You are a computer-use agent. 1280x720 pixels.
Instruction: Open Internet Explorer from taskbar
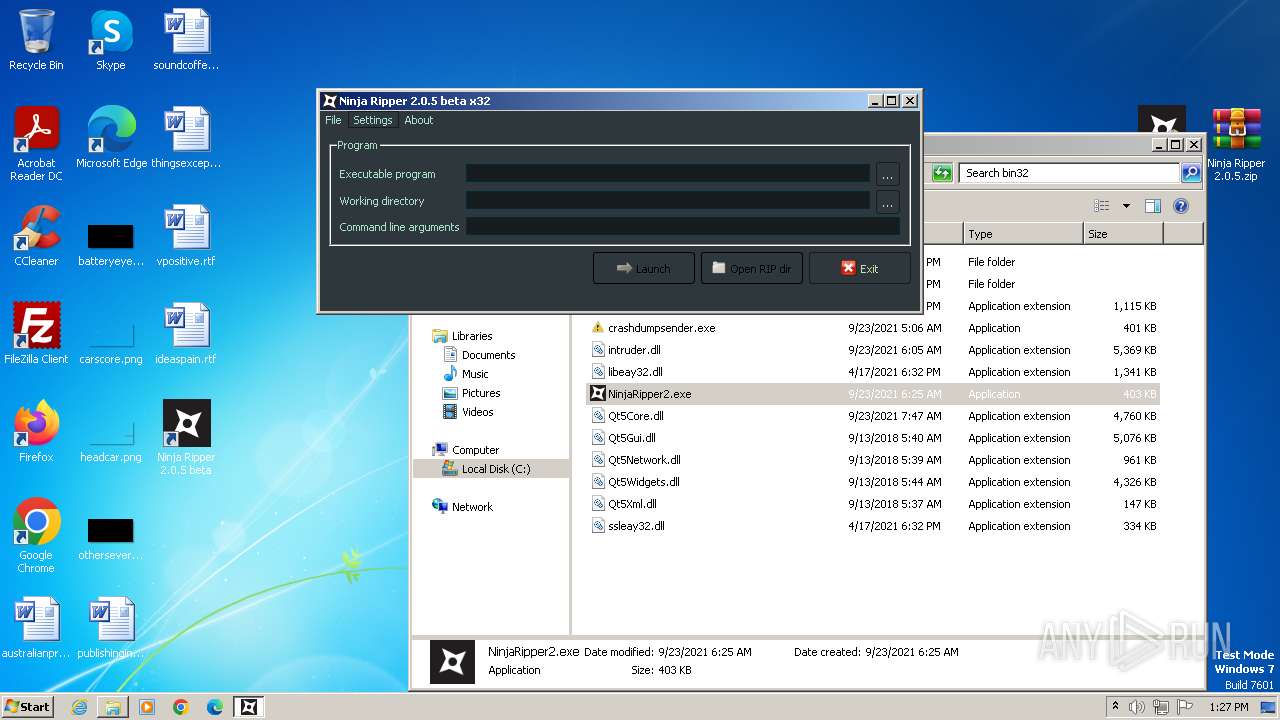click(x=79, y=707)
